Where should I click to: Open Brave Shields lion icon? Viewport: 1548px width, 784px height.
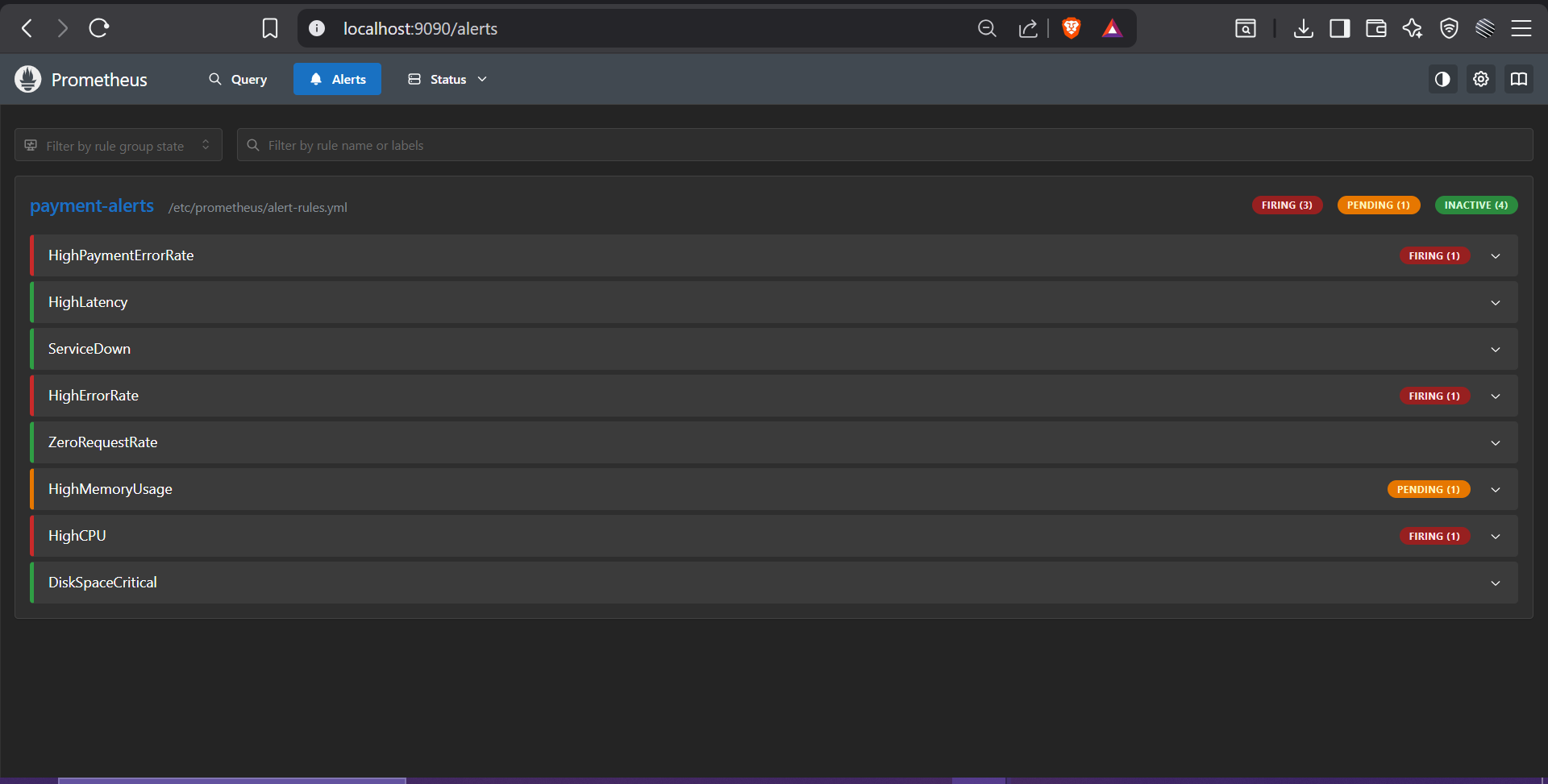pos(1071,28)
